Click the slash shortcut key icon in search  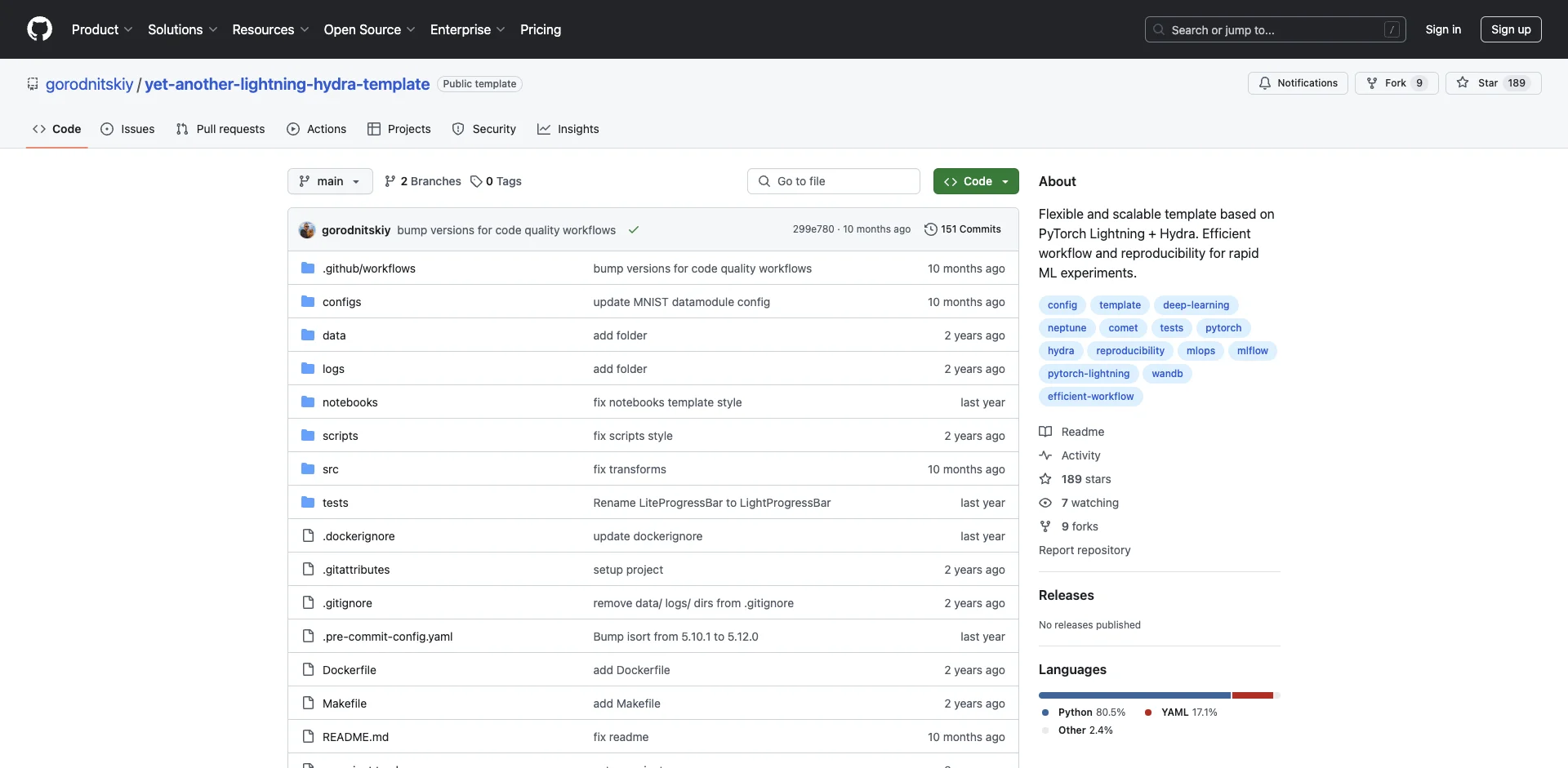[x=1392, y=29]
